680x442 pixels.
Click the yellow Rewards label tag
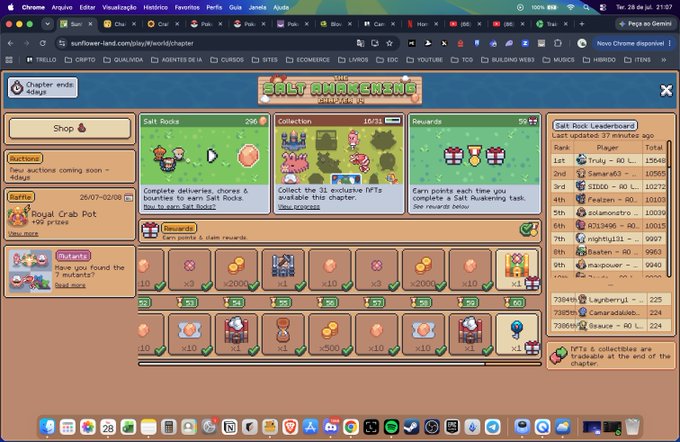179,228
